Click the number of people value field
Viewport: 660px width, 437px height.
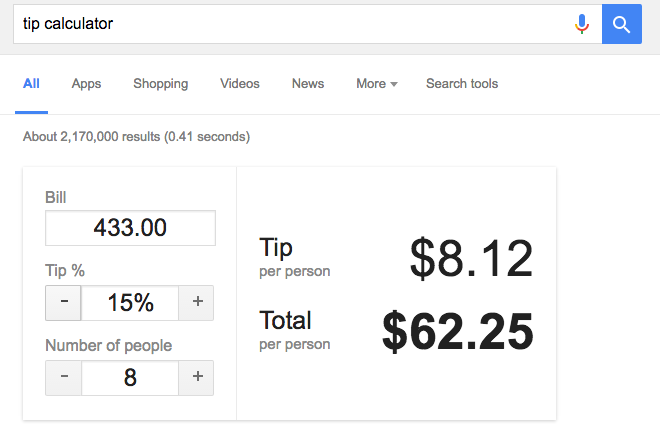(130, 377)
